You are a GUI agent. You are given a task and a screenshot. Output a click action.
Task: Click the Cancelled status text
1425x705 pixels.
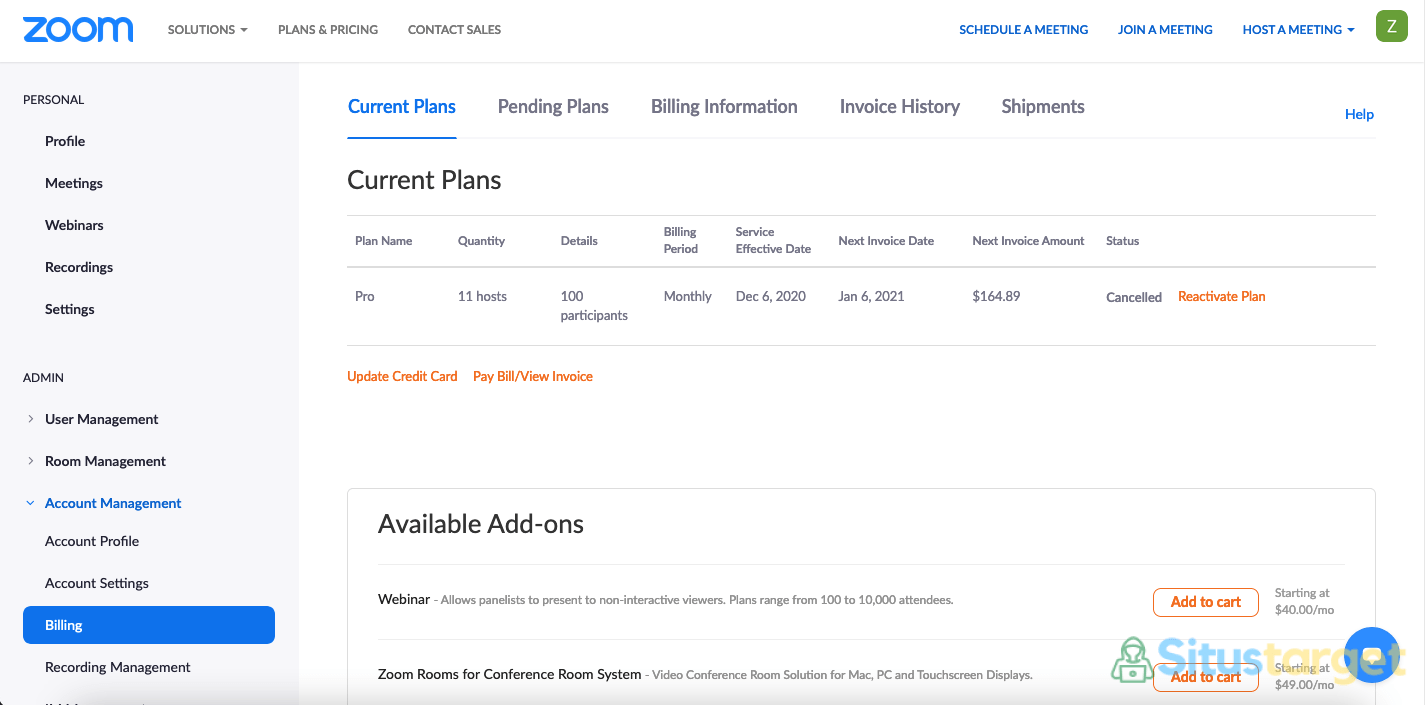tap(1134, 297)
